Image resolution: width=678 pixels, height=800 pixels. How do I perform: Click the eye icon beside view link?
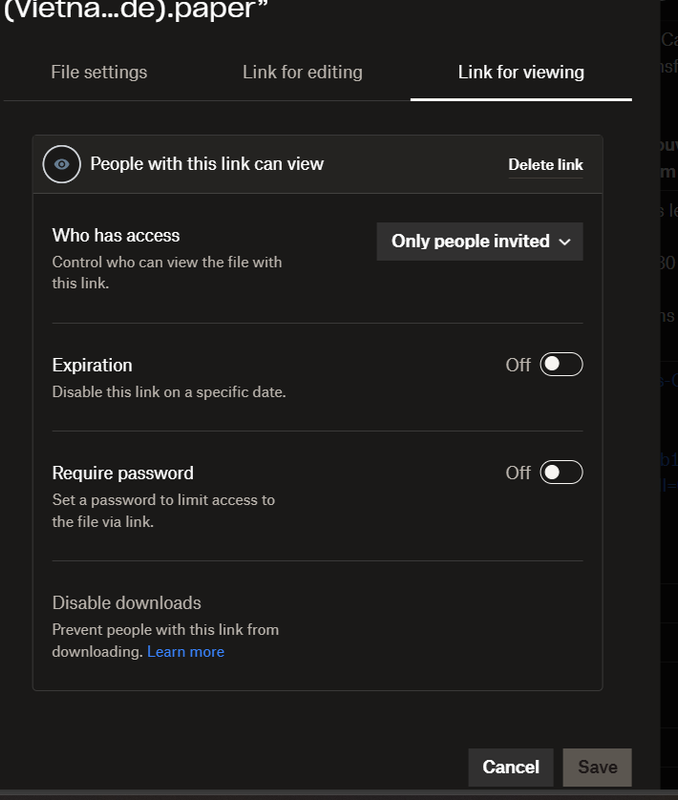(62, 164)
